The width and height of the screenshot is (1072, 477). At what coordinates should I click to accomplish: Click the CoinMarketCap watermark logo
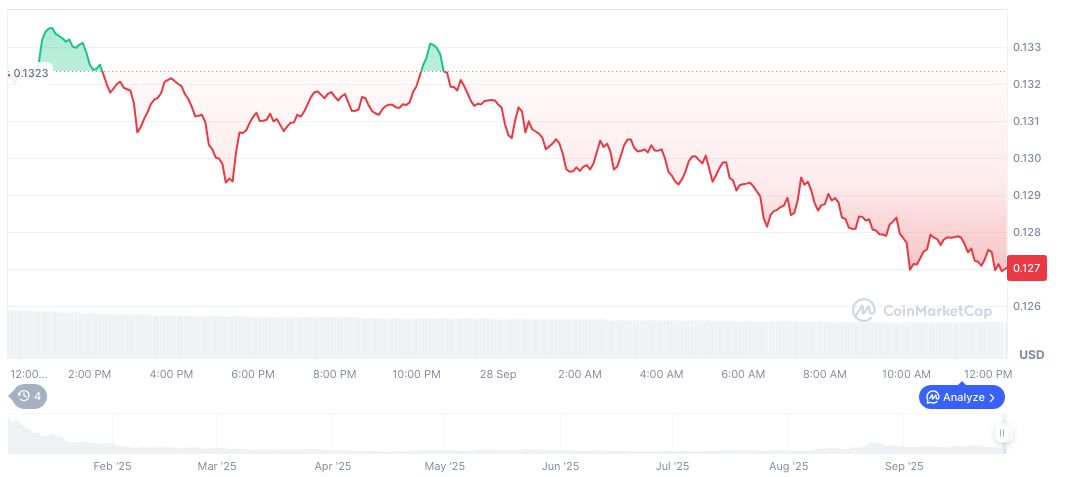point(863,311)
